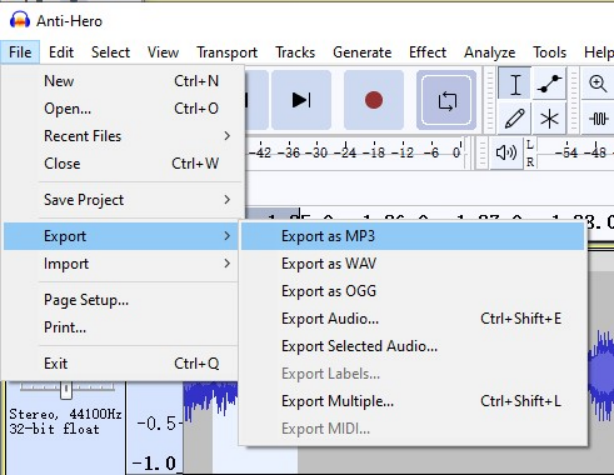Click Export Multiple in the submenu
Image resolution: width=614 pixels, height=475 pixels.
[x=338, y=401]
